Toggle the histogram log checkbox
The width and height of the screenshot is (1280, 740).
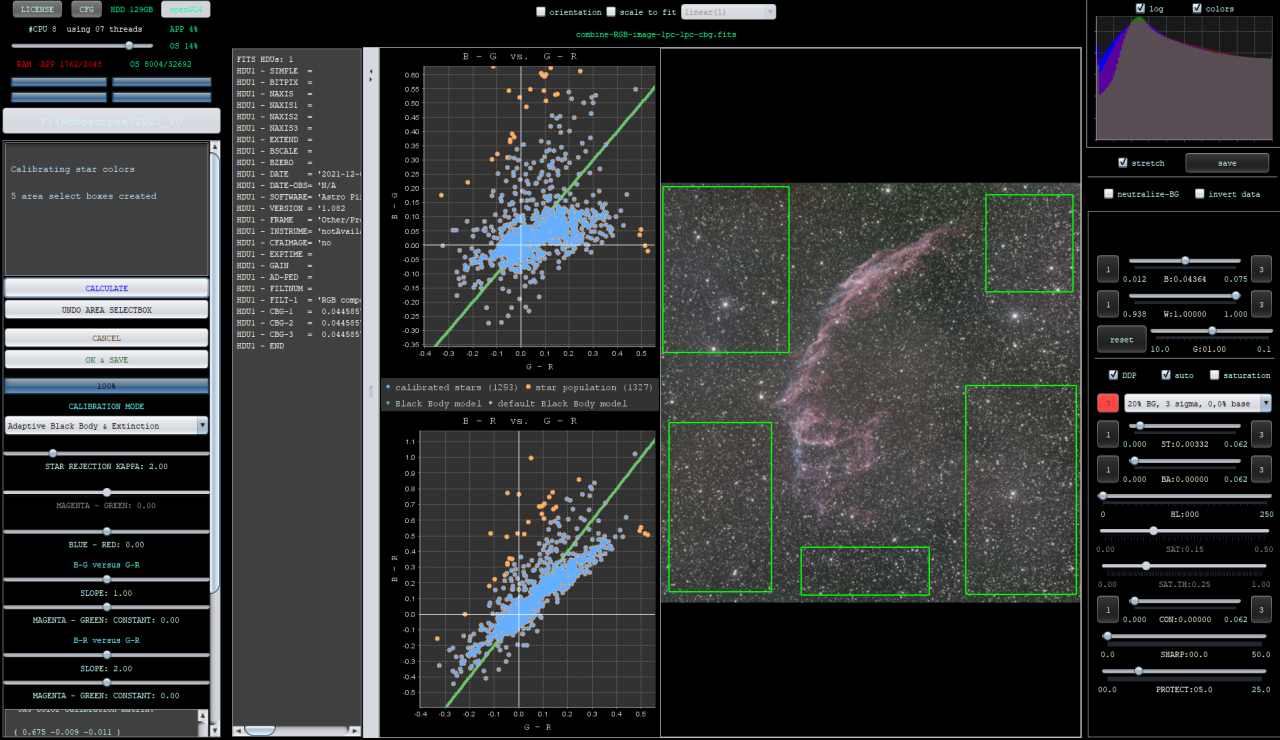coord(1140,8)
